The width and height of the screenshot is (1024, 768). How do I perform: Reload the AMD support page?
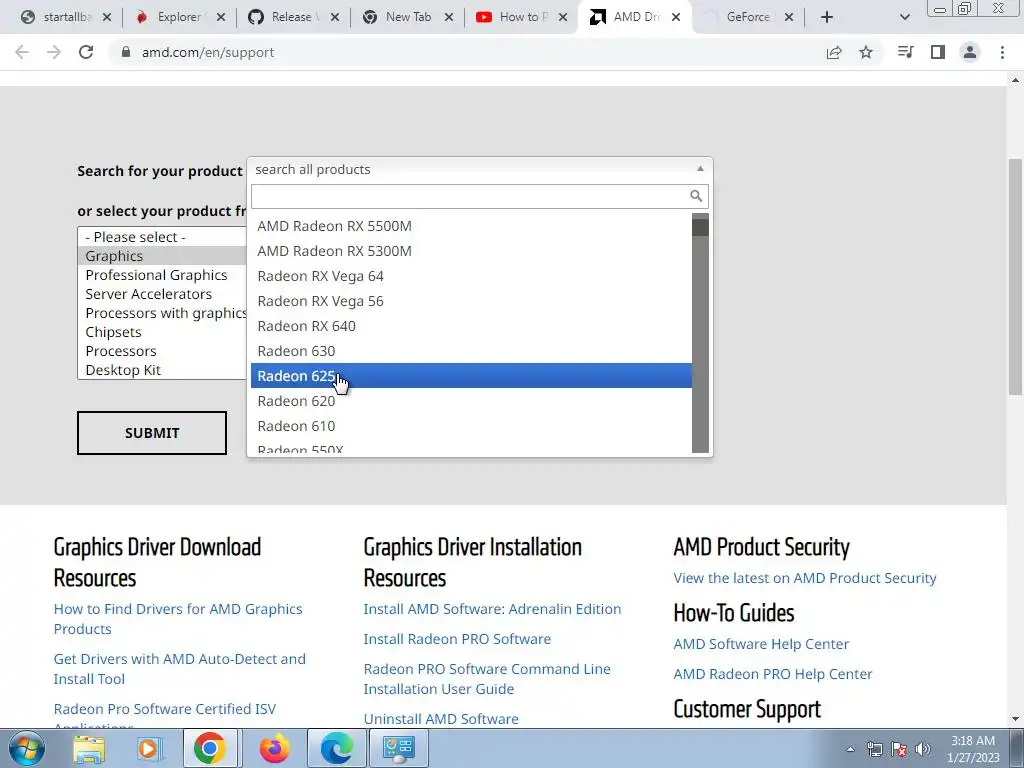(86, 52)
